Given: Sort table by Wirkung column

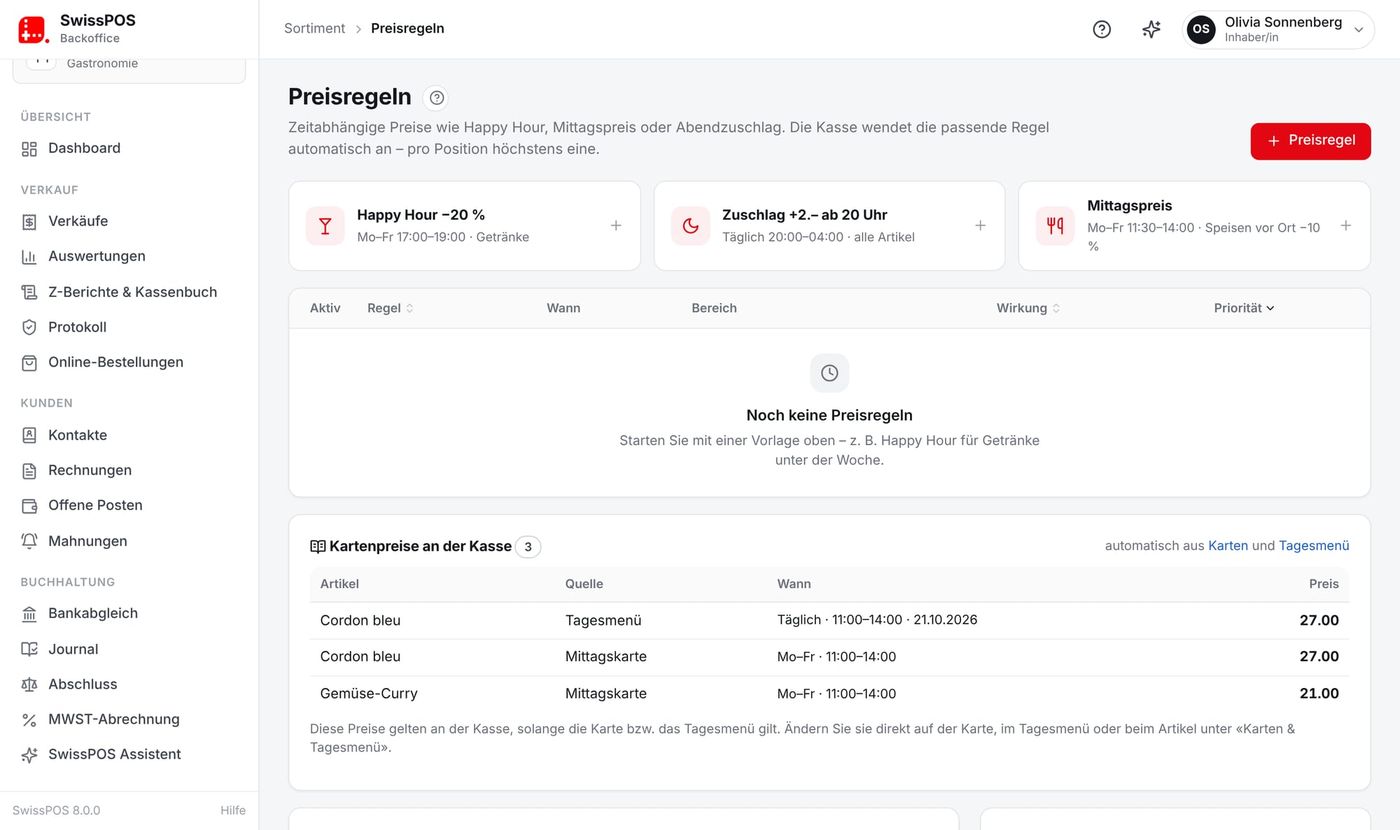Looking at the screenshot, I should pos(1028,308).
